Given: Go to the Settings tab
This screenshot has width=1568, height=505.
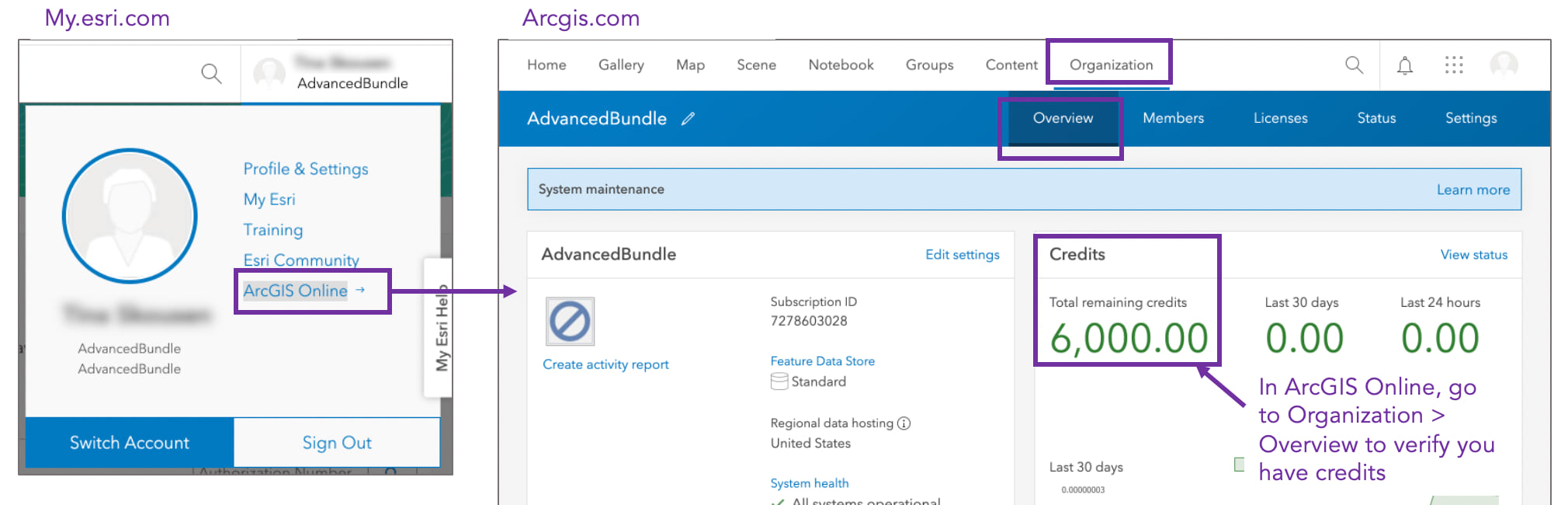Looking at the screenshot, I should coord(1470,118).
